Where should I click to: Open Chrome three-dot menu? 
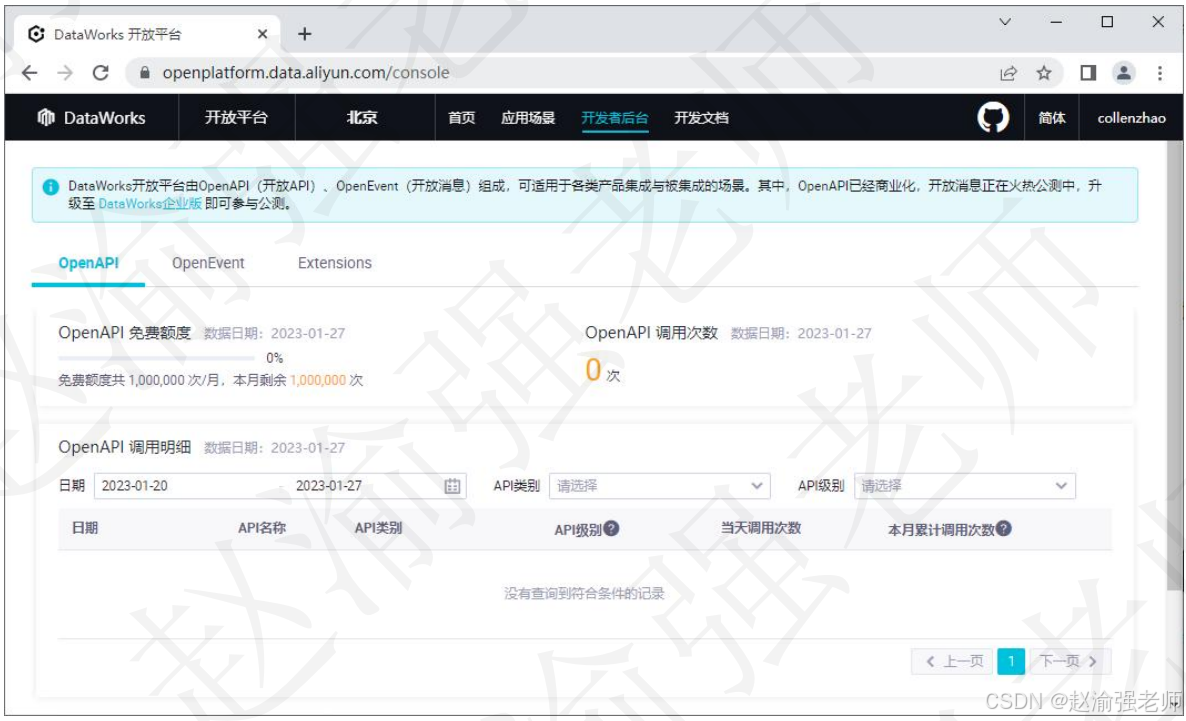[x=1160, y=73]
